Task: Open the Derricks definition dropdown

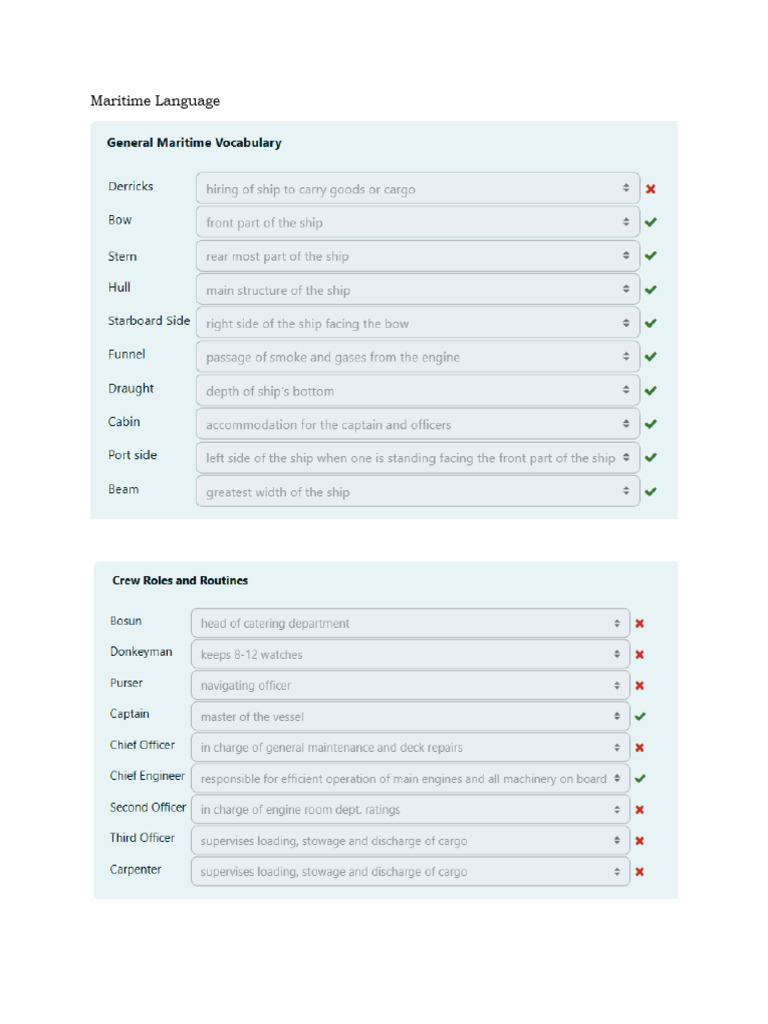Action: [417, 189]
